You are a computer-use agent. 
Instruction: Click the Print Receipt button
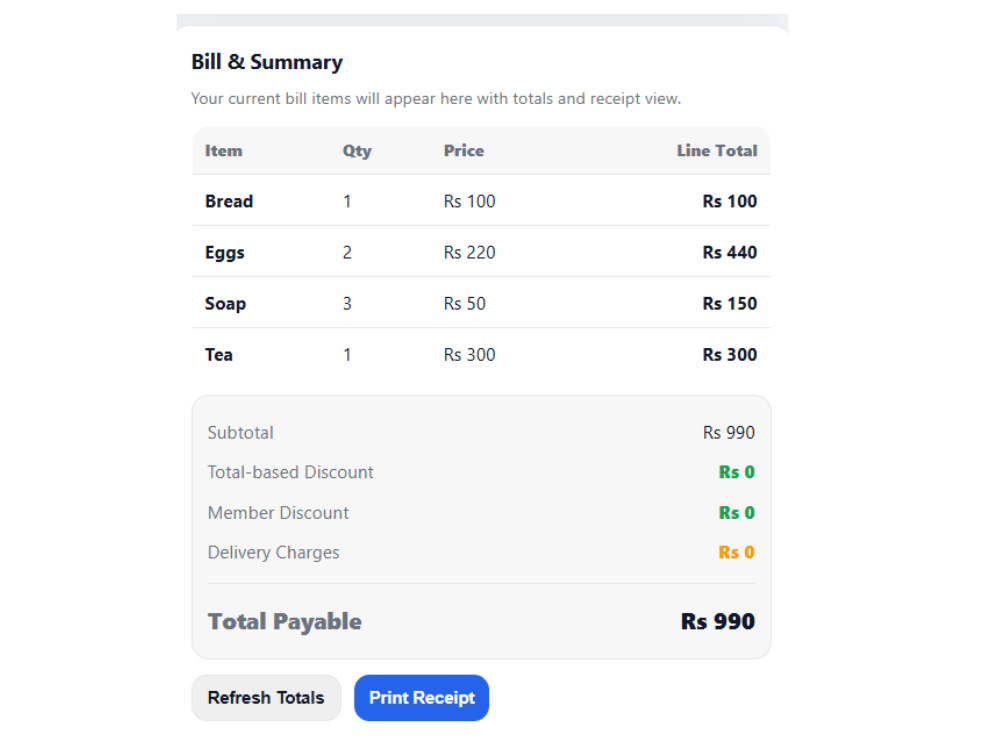(422, 698)
